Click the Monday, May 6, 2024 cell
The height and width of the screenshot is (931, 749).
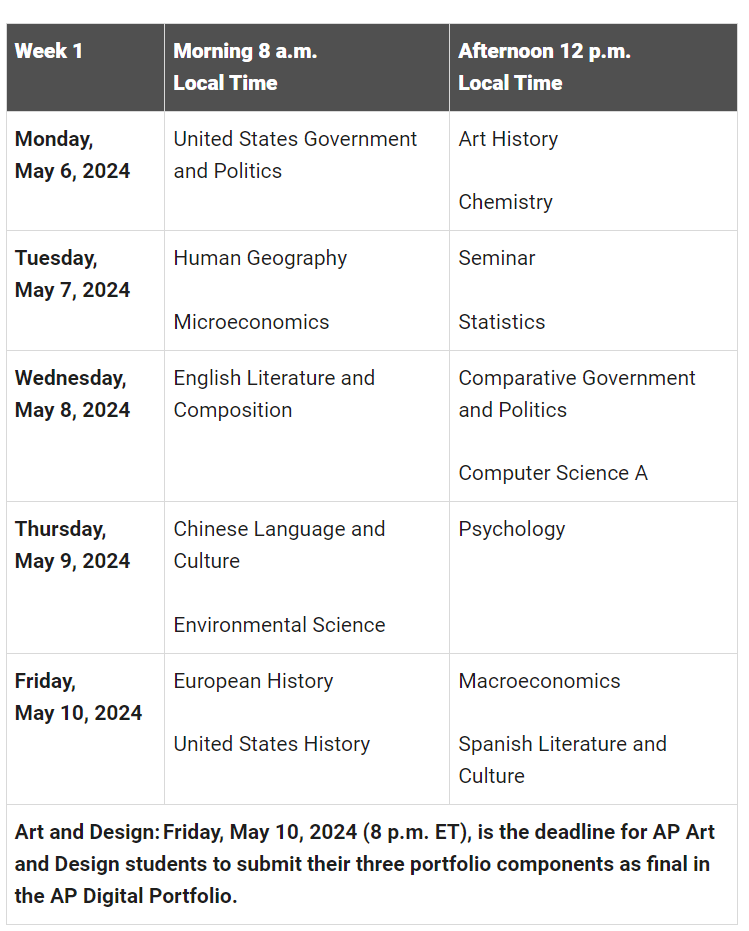tap(86, 171)
